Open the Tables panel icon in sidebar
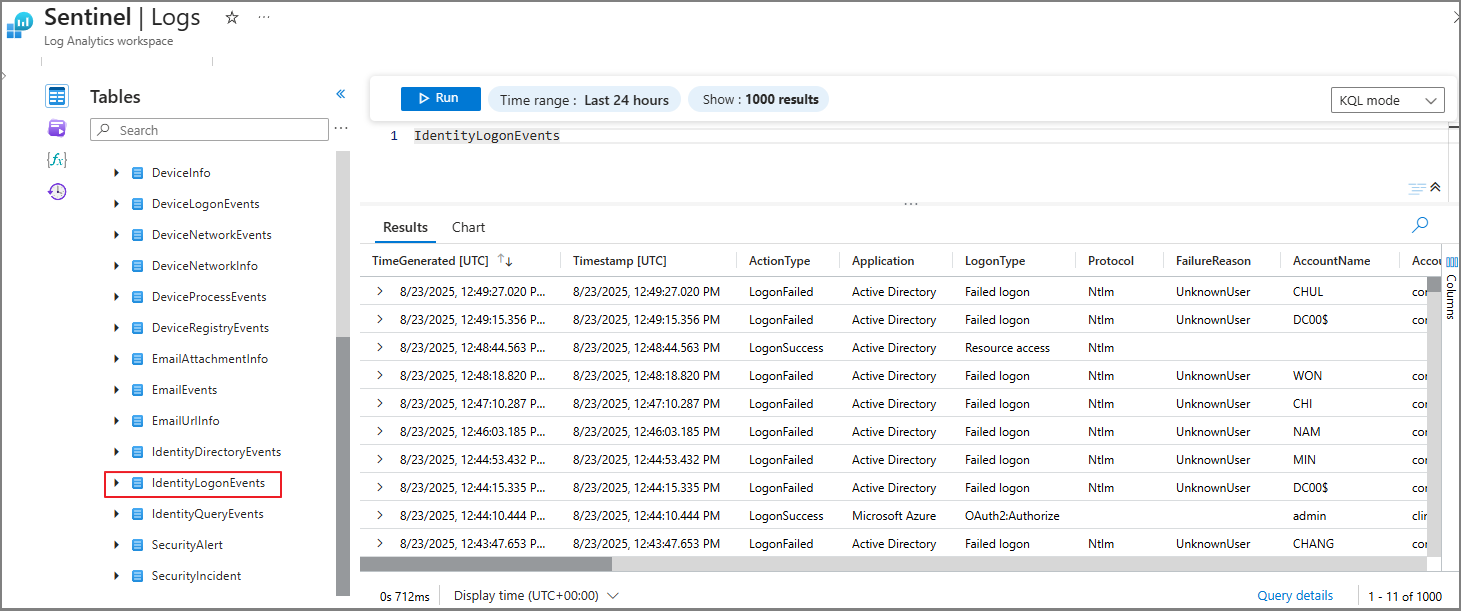 tap(57, 96)
